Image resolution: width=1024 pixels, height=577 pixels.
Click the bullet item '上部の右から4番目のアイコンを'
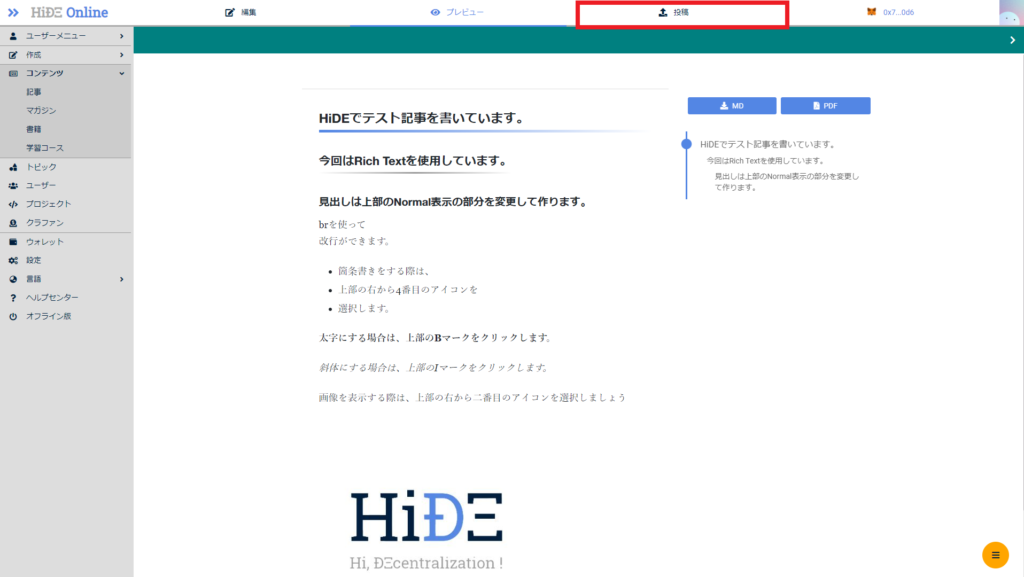point(408,289)
